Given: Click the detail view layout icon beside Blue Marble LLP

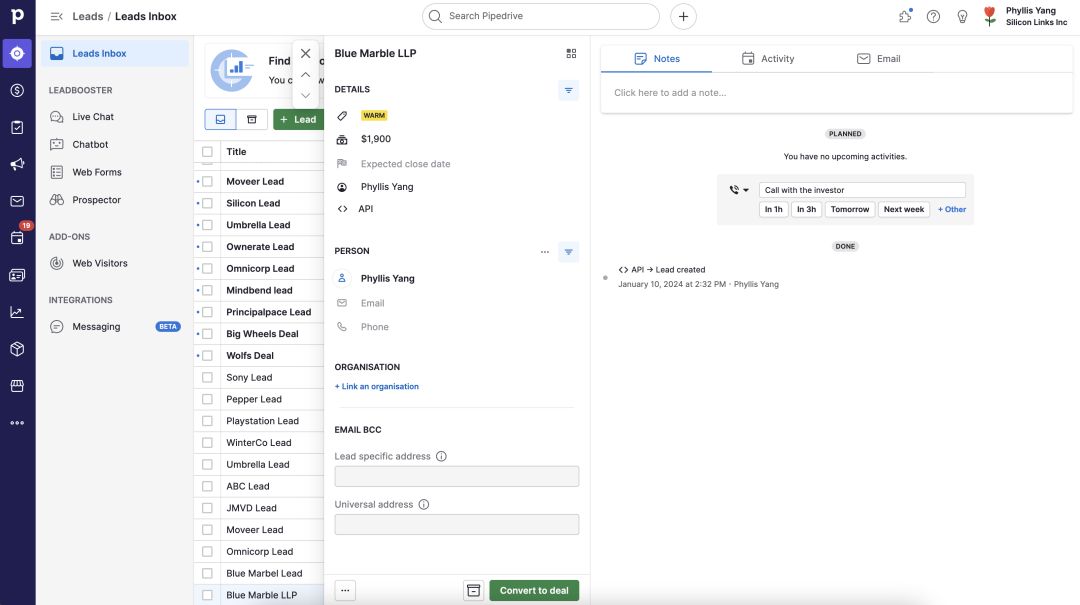Looking at the screenshot, I should (x=571, y=53).
